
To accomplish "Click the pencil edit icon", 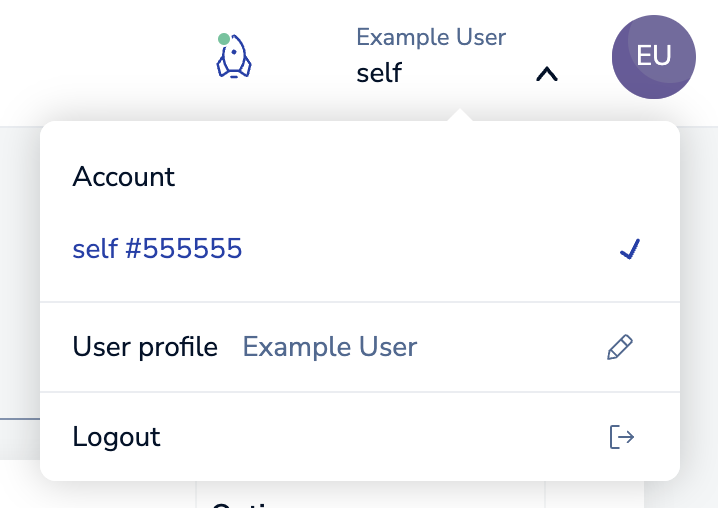I will coord(620,347).
